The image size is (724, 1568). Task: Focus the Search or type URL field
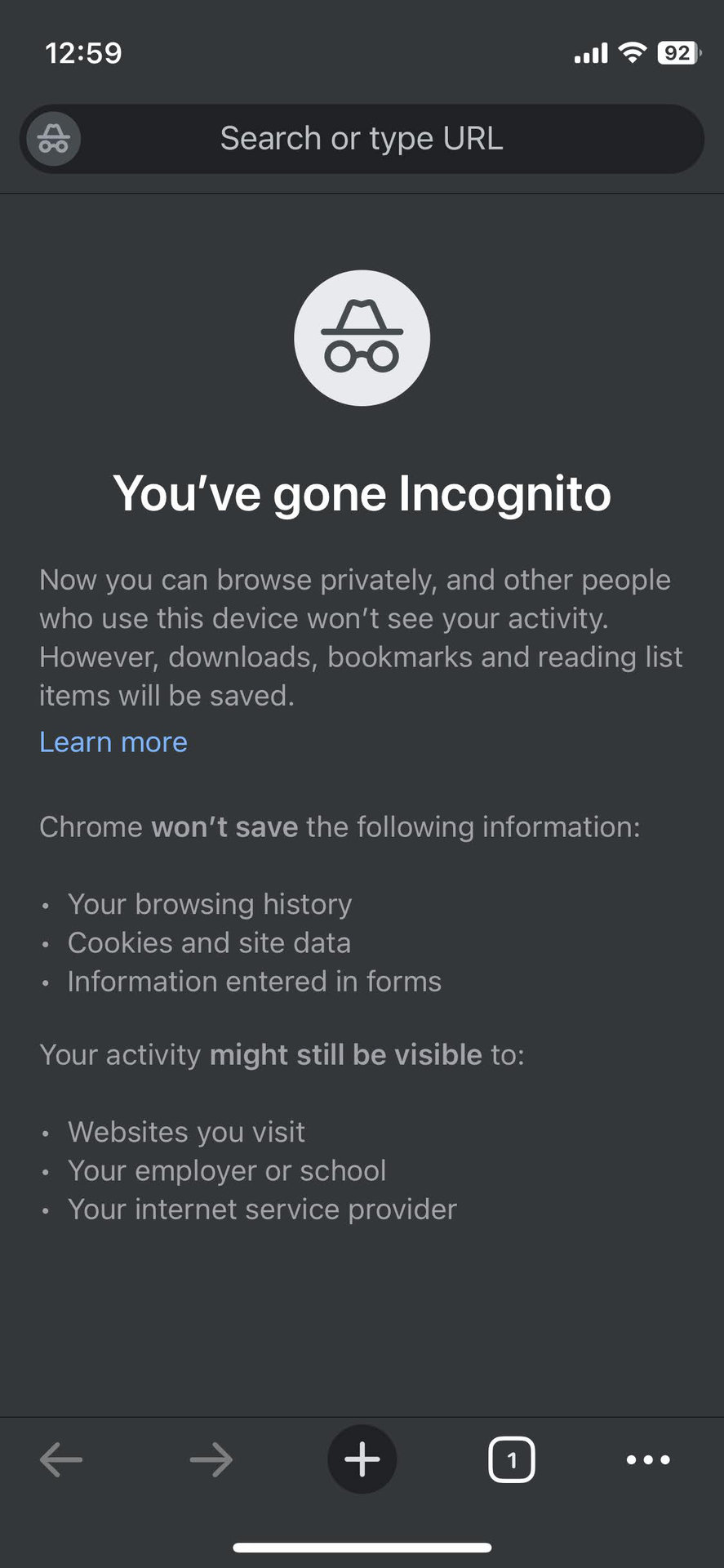[362, 139]
